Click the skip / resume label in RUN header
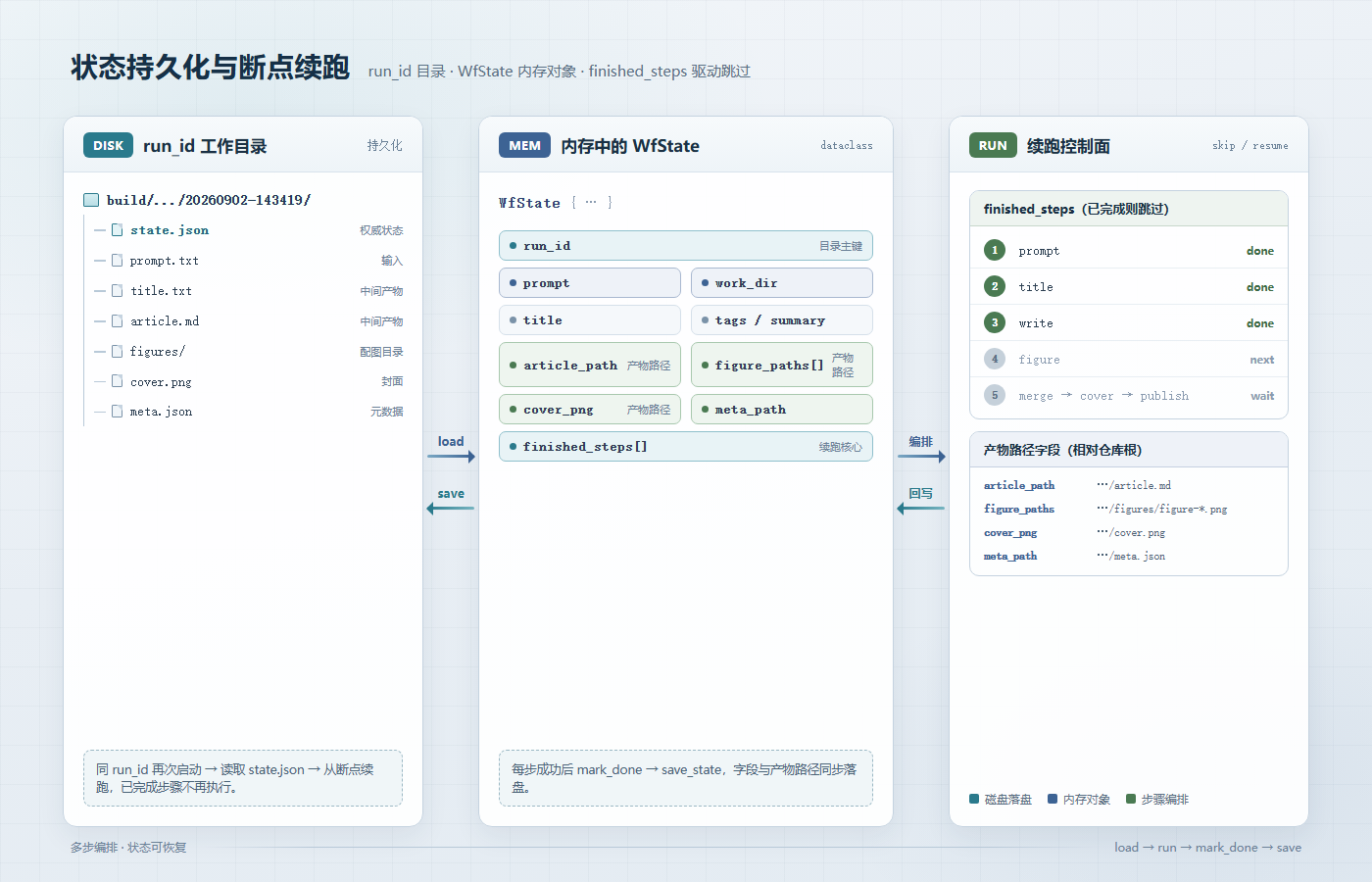 pyautogui.click(x=1250, y=145)
